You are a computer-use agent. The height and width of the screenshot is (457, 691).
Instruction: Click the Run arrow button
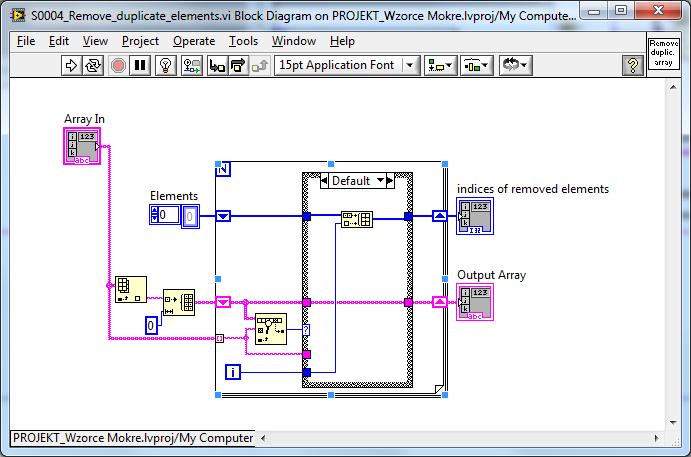[x=71, y=66]
